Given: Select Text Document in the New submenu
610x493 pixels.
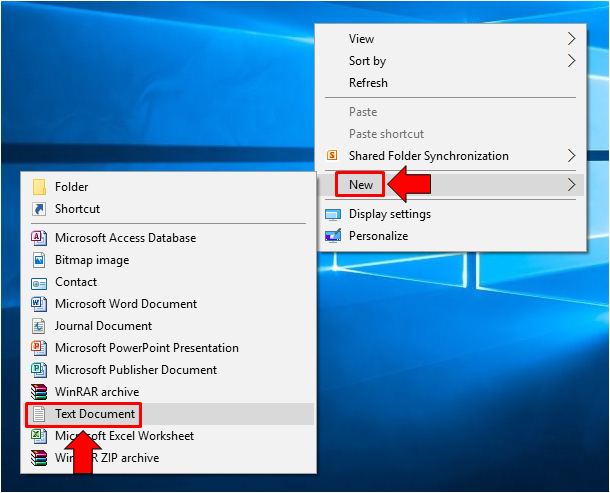Looking at the screenshot, I should click(x=169, y=414).
